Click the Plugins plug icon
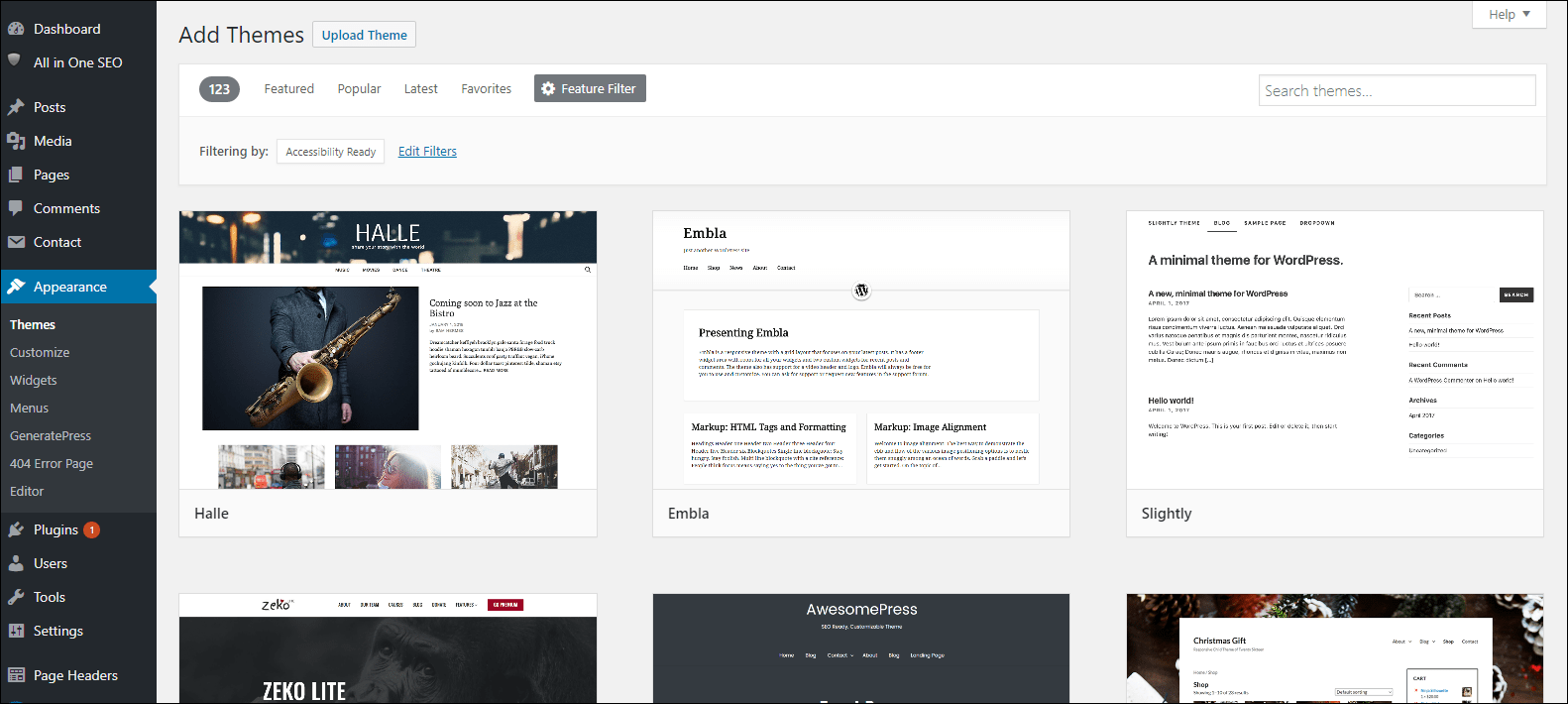 click(16, 529)
